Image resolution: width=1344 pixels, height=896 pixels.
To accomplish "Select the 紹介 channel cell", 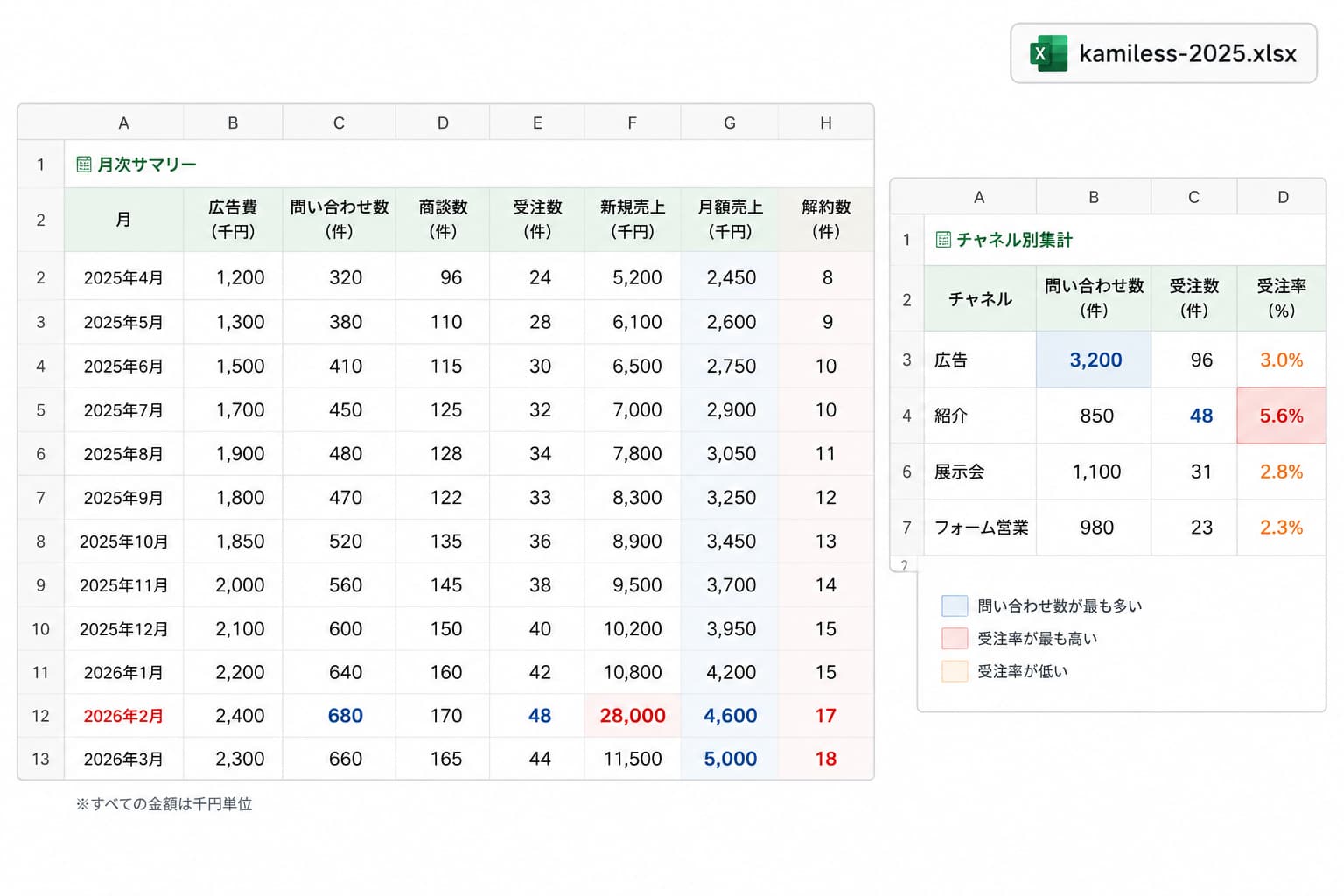I will click(981, 416).
